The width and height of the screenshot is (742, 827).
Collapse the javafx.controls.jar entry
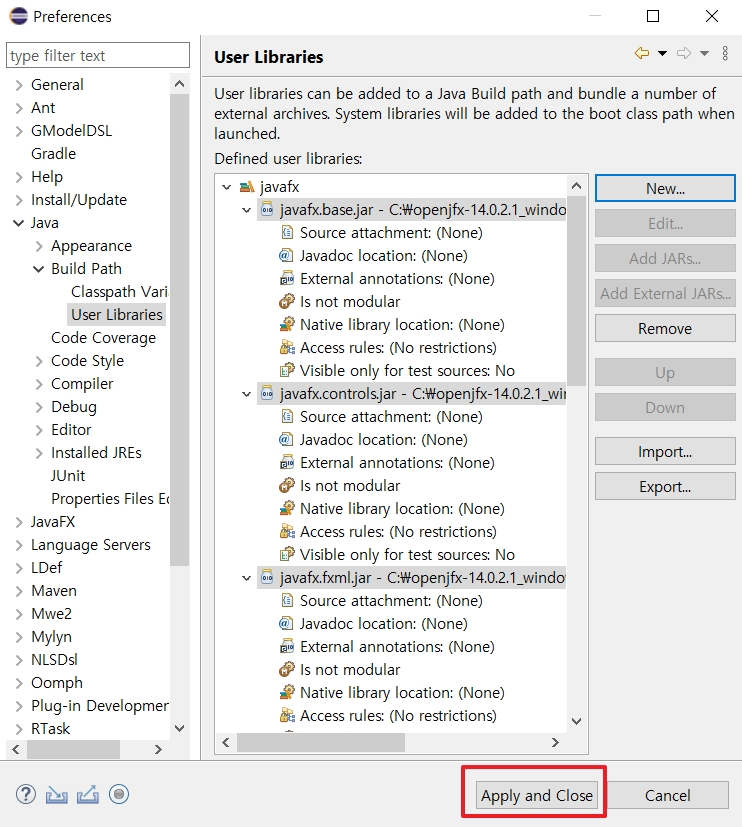(x=246, y=394)
